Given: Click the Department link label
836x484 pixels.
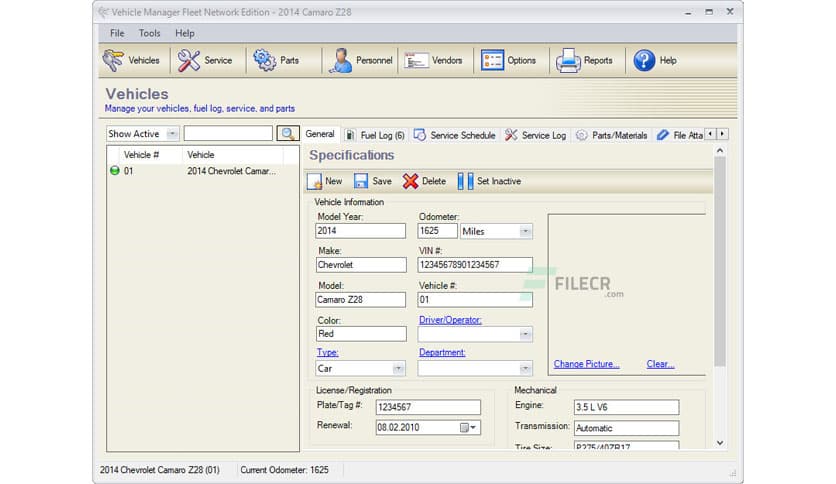Looking at the screenshot, I should [442, 352].
